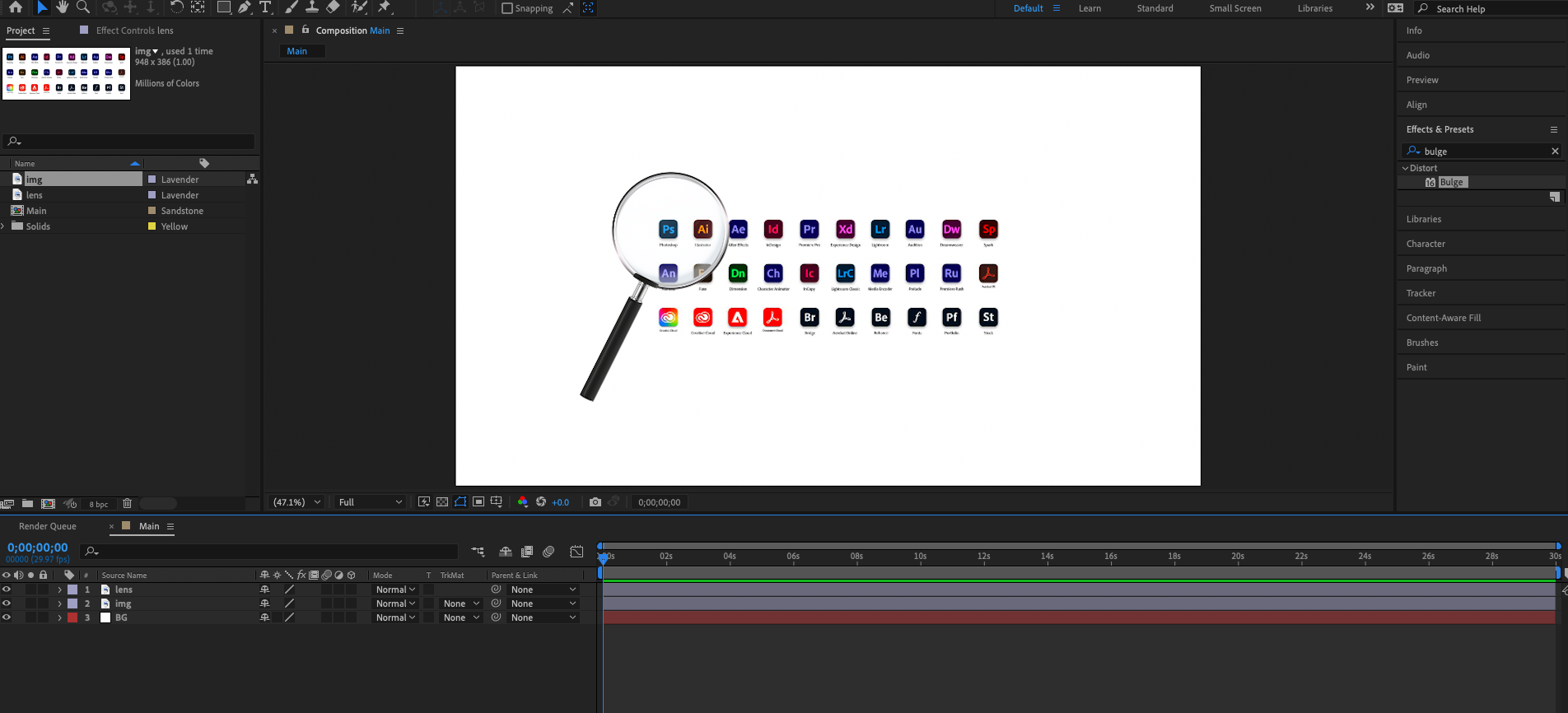Click the Reset Exposure aperture icon
Image resolution: width=1568 pixels, height=713 pixels.
click(x=541, y=502)
